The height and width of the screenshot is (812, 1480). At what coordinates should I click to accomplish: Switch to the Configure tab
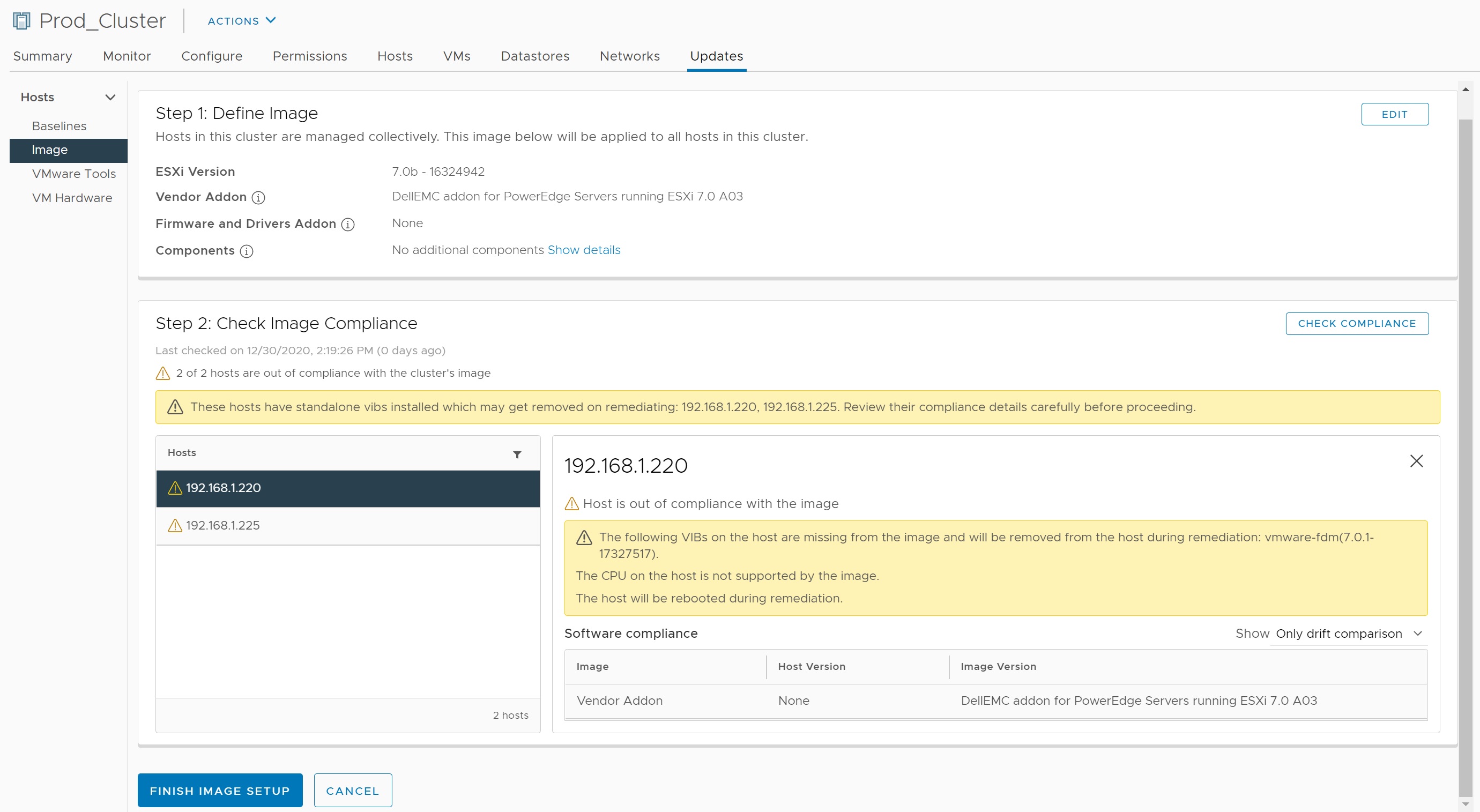[x=211, y=56]
